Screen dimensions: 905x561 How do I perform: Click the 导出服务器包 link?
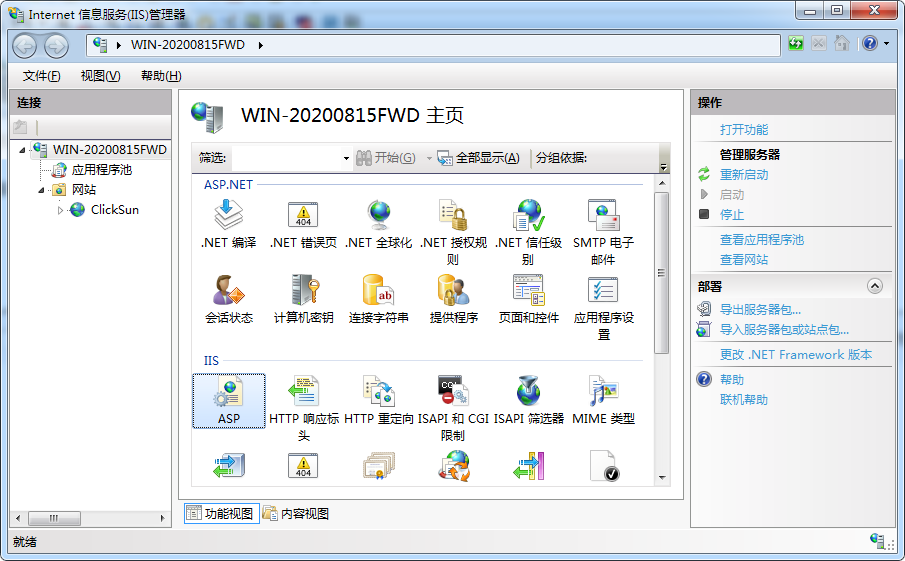tap(760, 309)
